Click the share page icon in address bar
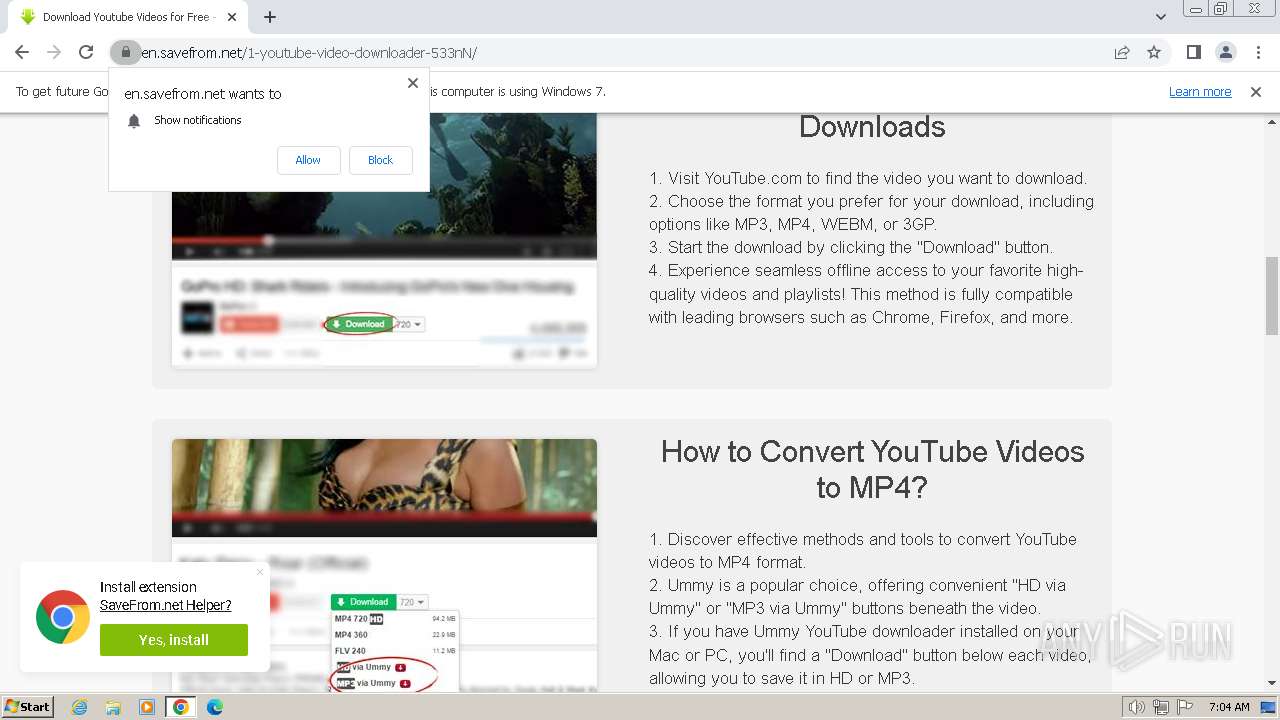The width and height of the screenshot is (1280, 720). (x=1122, y=52)
